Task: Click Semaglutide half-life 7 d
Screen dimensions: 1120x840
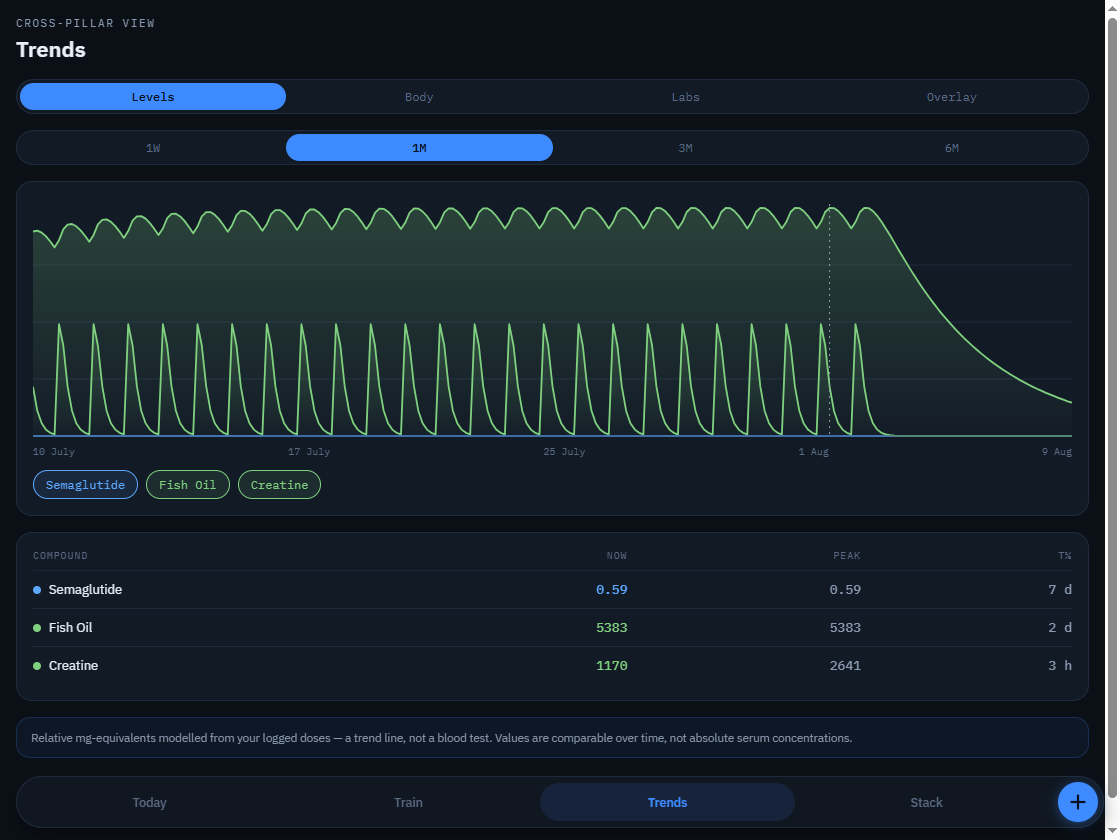Action: 1060,589
